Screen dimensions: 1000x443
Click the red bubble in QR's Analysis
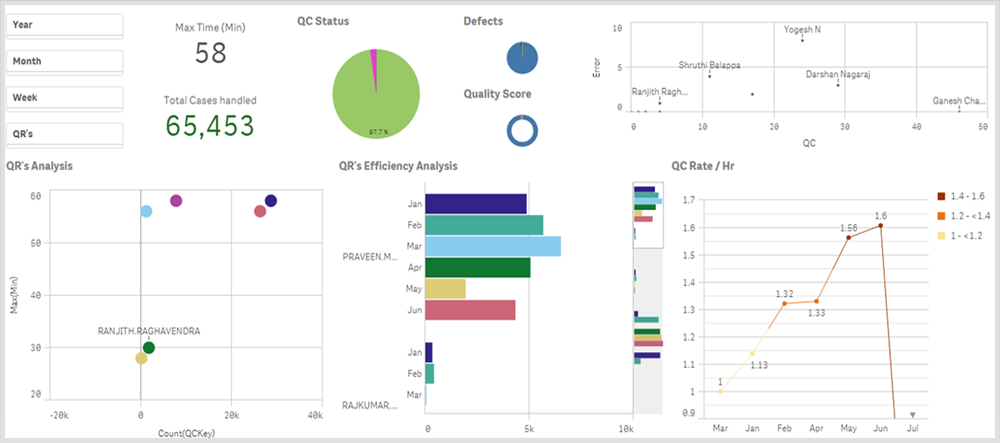tap(260, 211)
